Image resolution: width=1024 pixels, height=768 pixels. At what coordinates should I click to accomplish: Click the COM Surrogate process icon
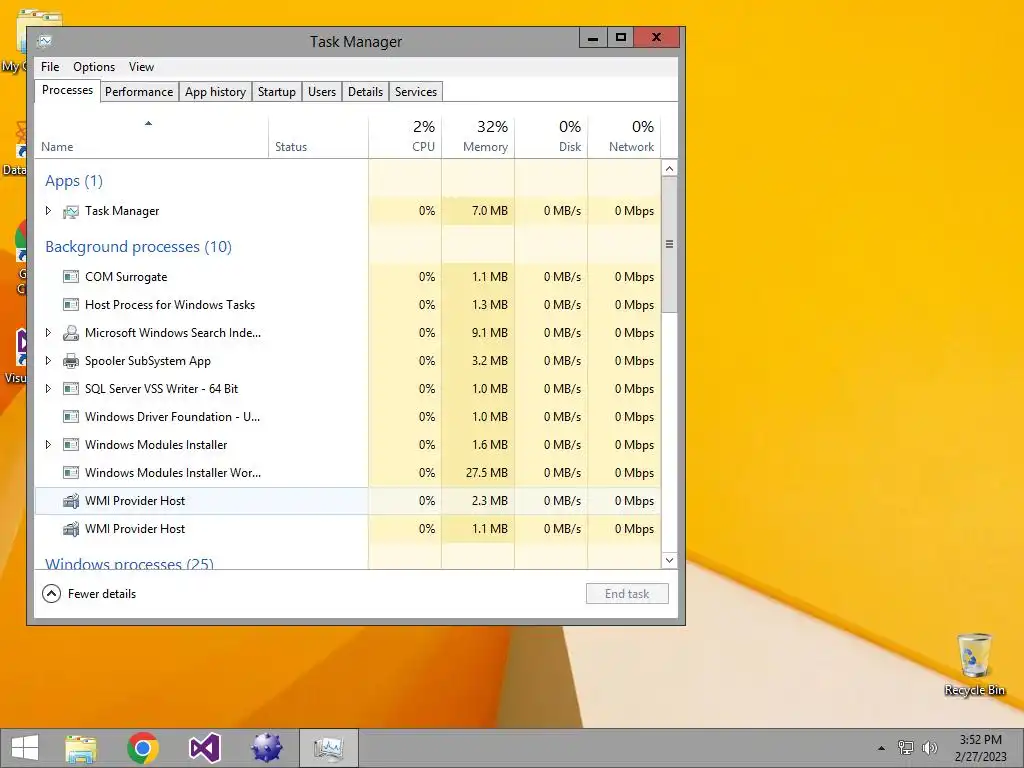tap(71, 277)
